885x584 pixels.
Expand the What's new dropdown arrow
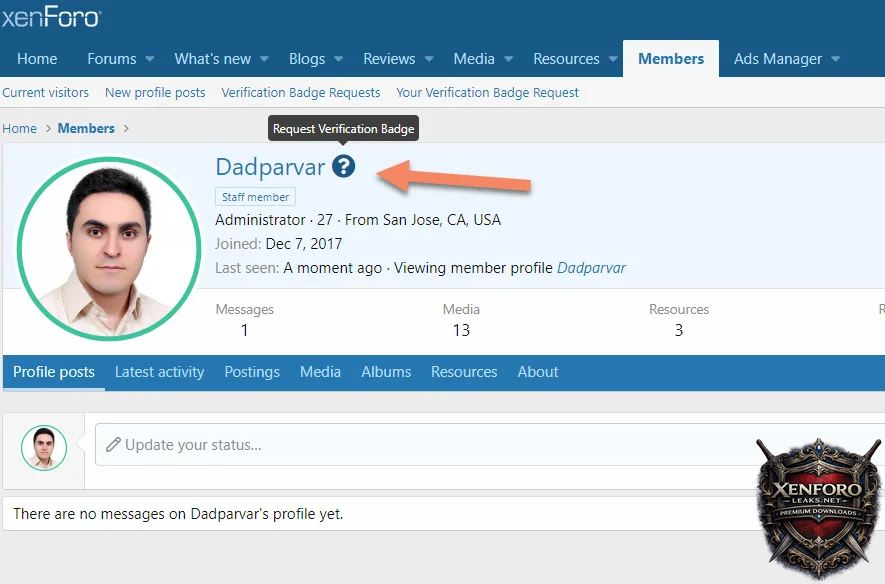tap(264, 59)
